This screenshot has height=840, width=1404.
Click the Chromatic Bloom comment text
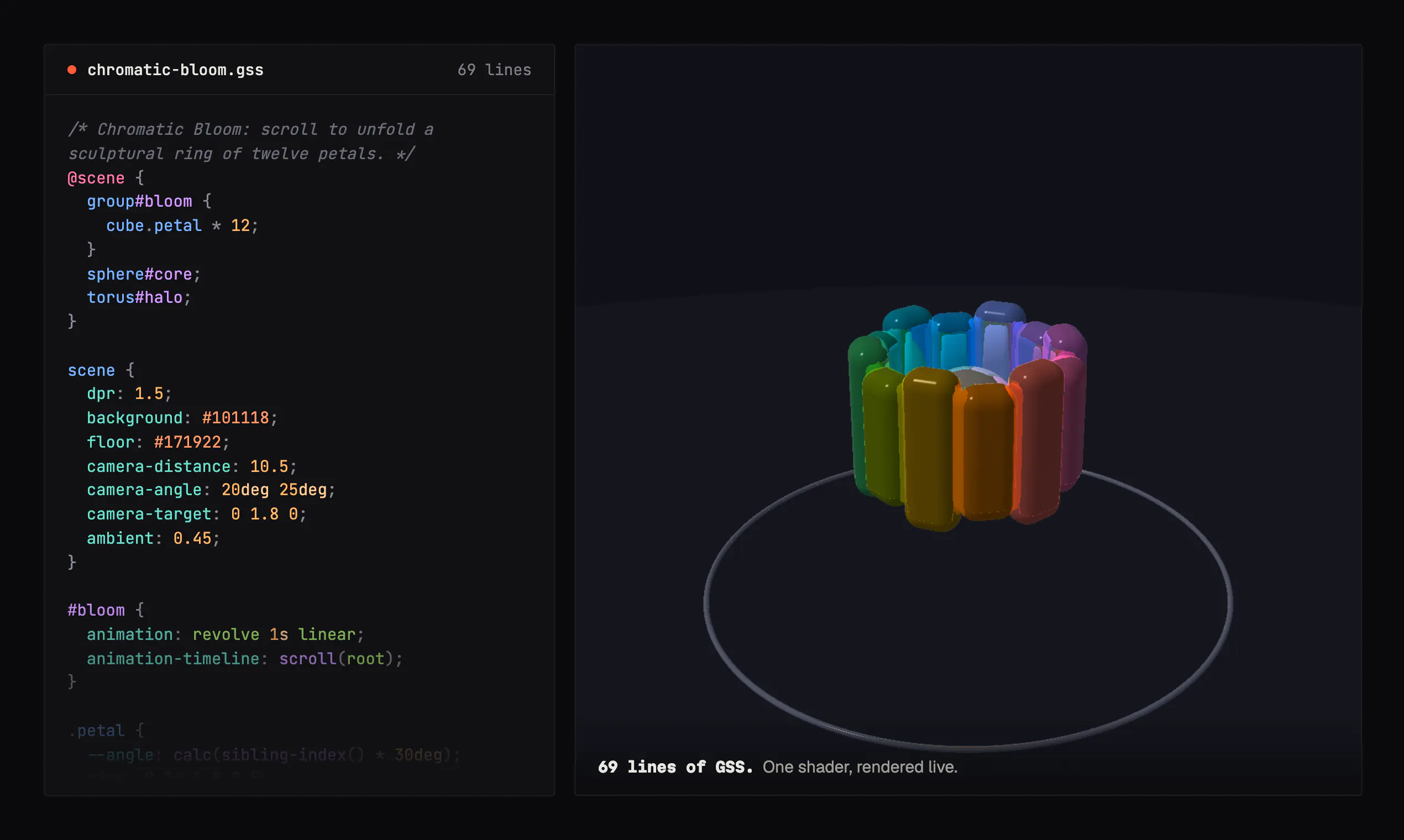[251, 141]
